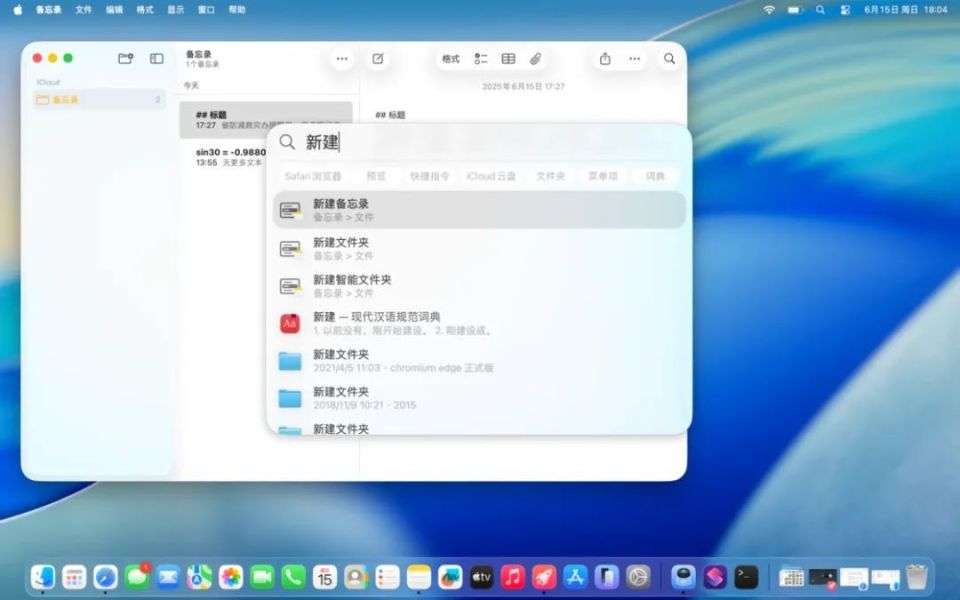Toggle the Notes sidebar visibility icon
This screenshot has width=960, height=600.
tap(157, 58)
